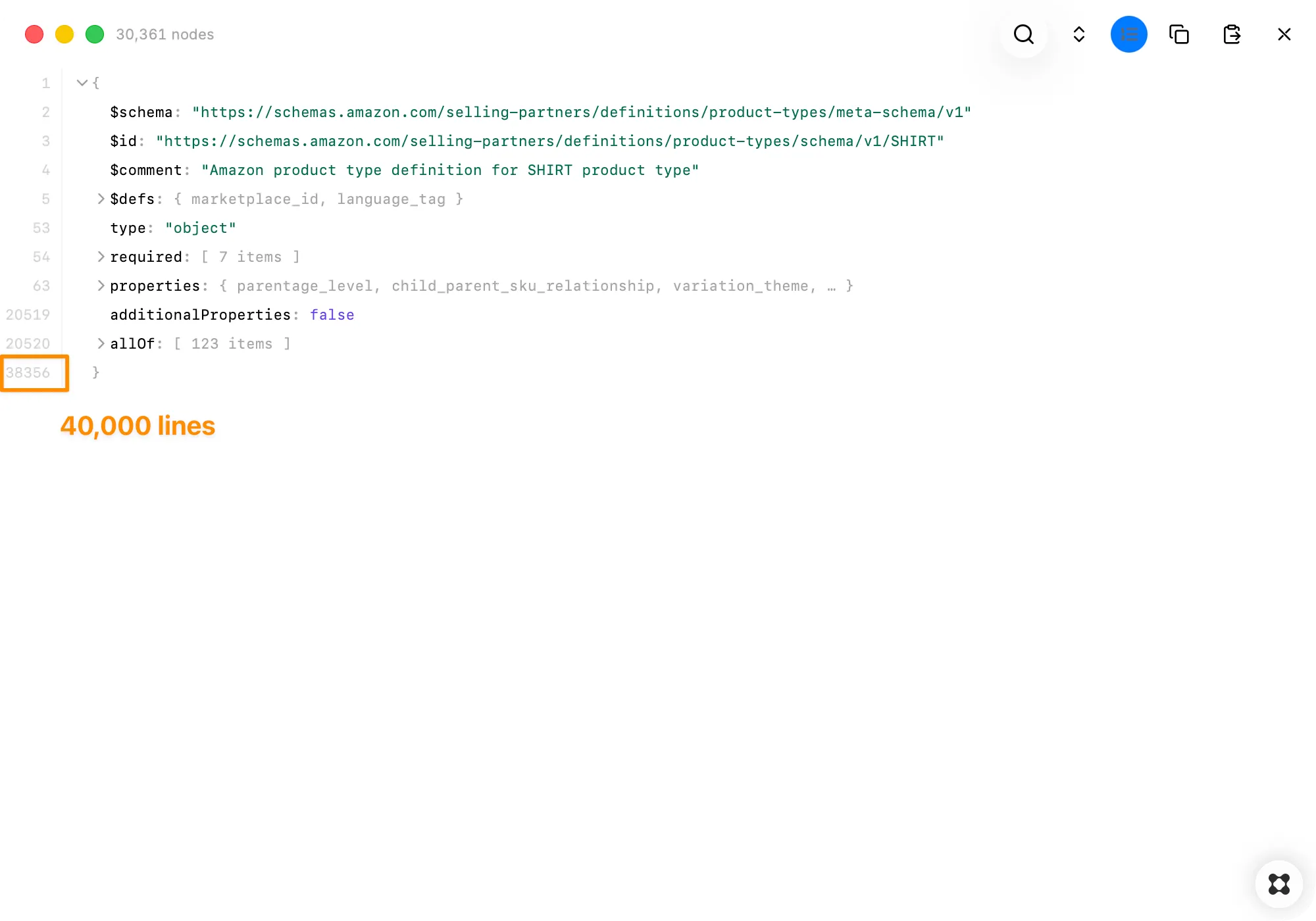Expand the properties object

[x=101, y=286]
